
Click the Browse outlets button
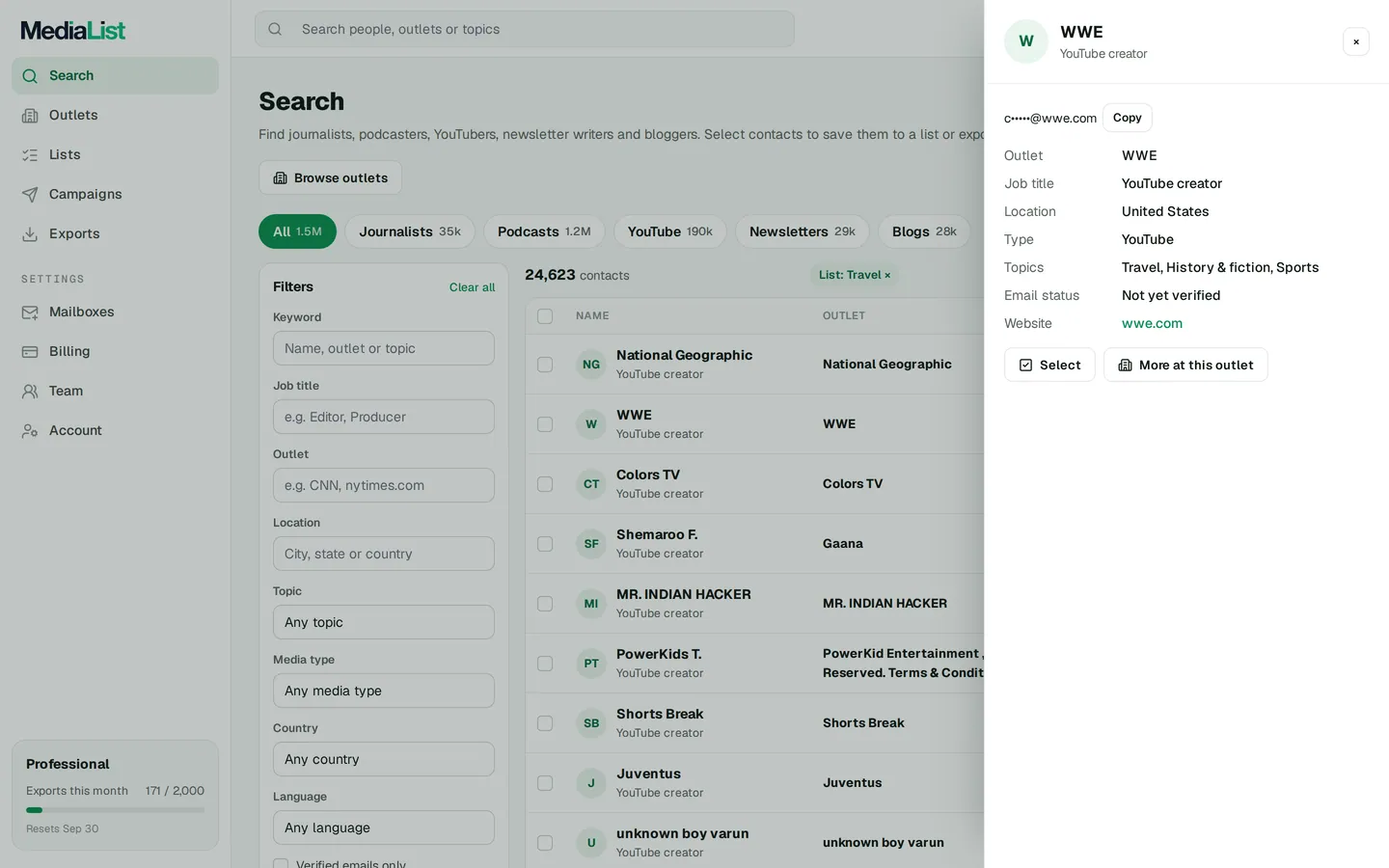point(330,177)
